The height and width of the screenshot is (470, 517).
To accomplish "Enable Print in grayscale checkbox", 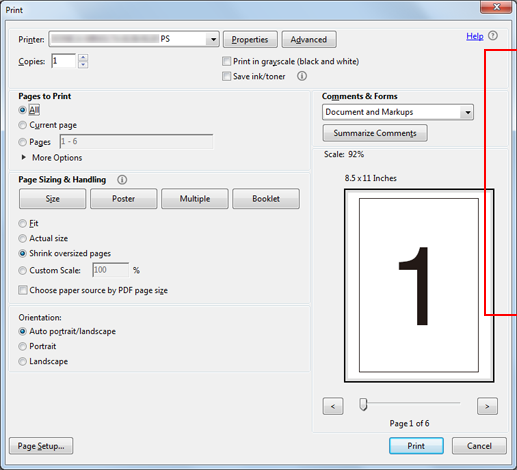I will point(226,61).
